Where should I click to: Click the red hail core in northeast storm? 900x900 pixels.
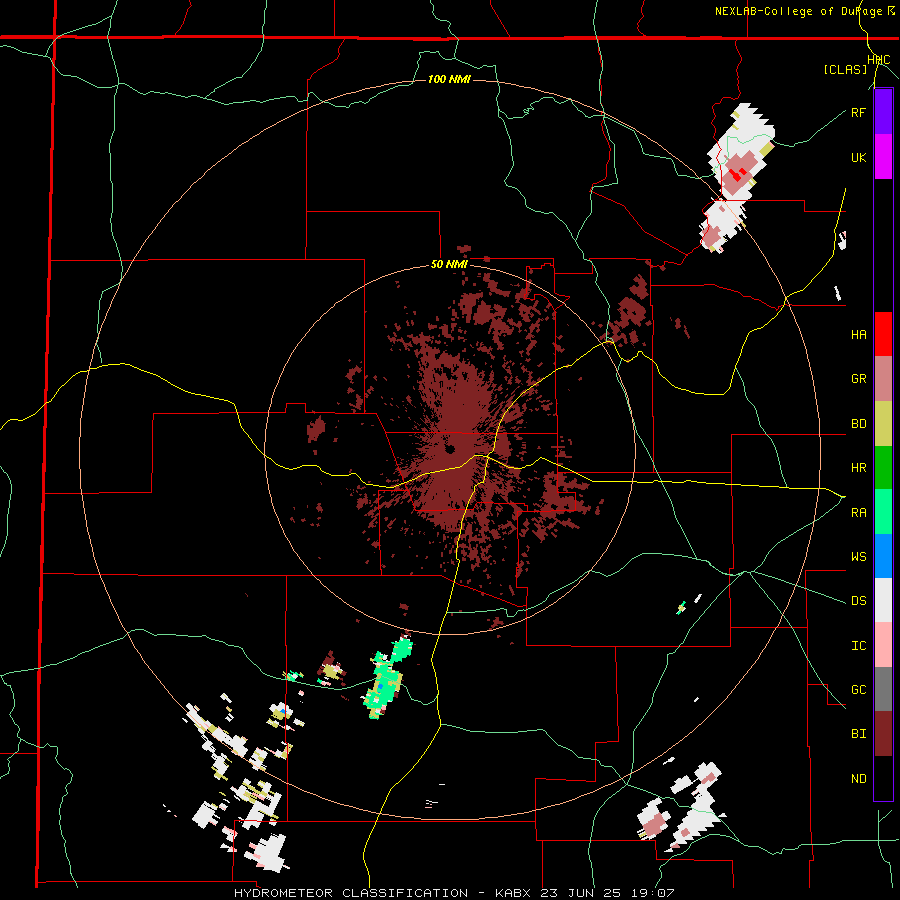(739, 173)
